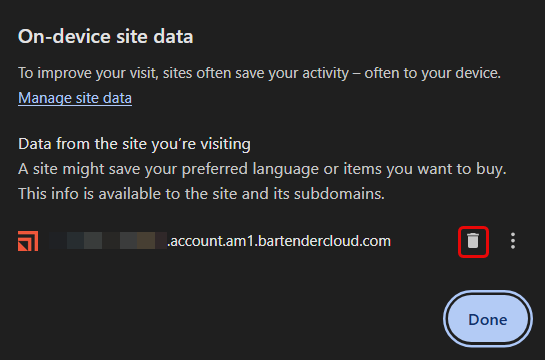Open the three-dot more actions menu
This screenshot has height=360, width=545.
coord(513,241)
